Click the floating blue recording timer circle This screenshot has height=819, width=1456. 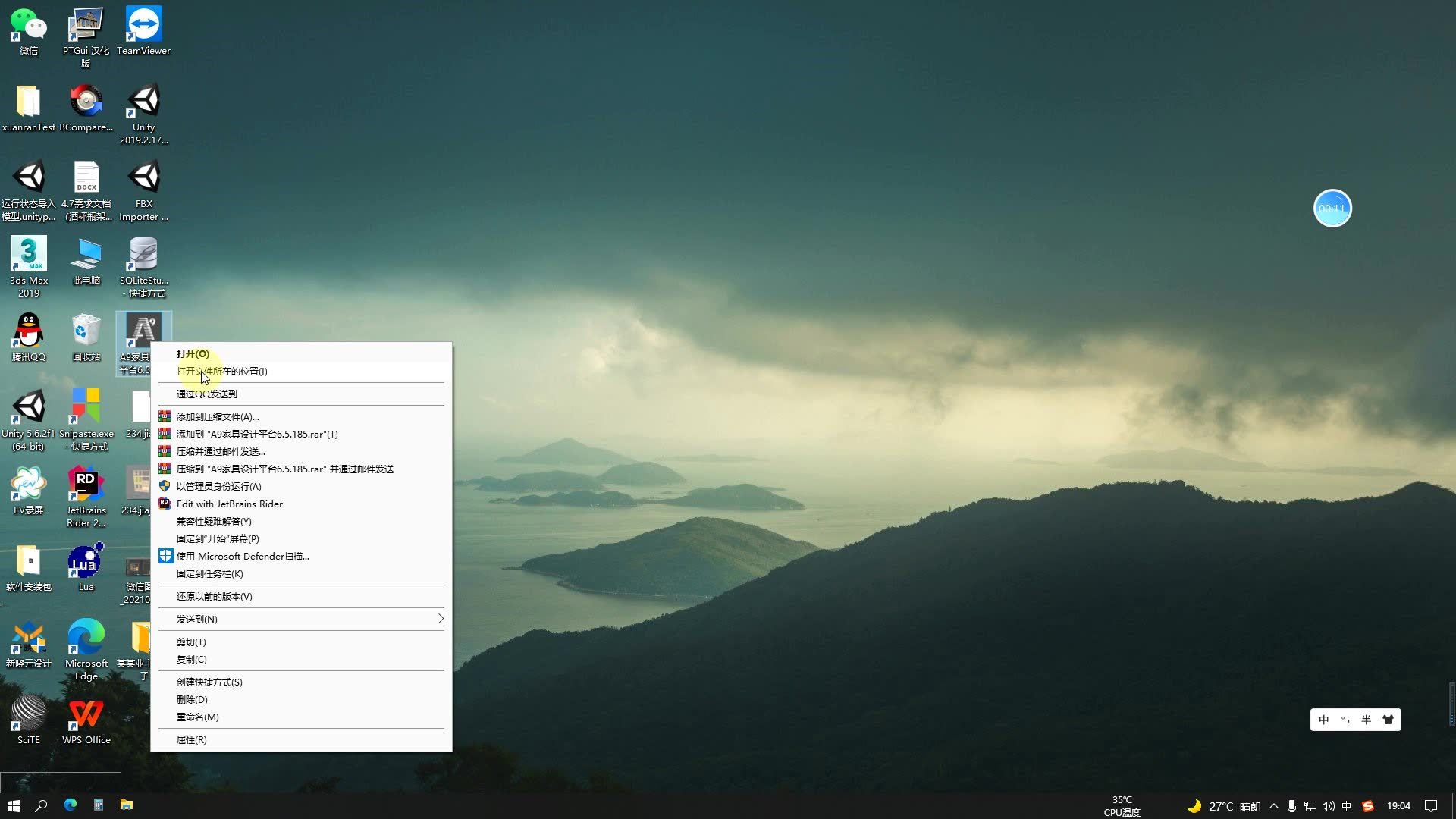click(1332, 209)
